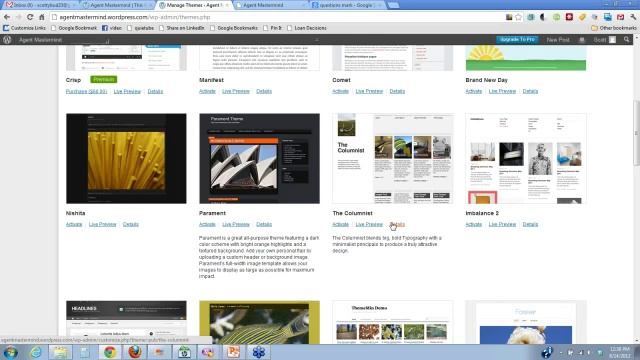
Task: Click the address bar URL field
Action: click(x=278, y=17)
